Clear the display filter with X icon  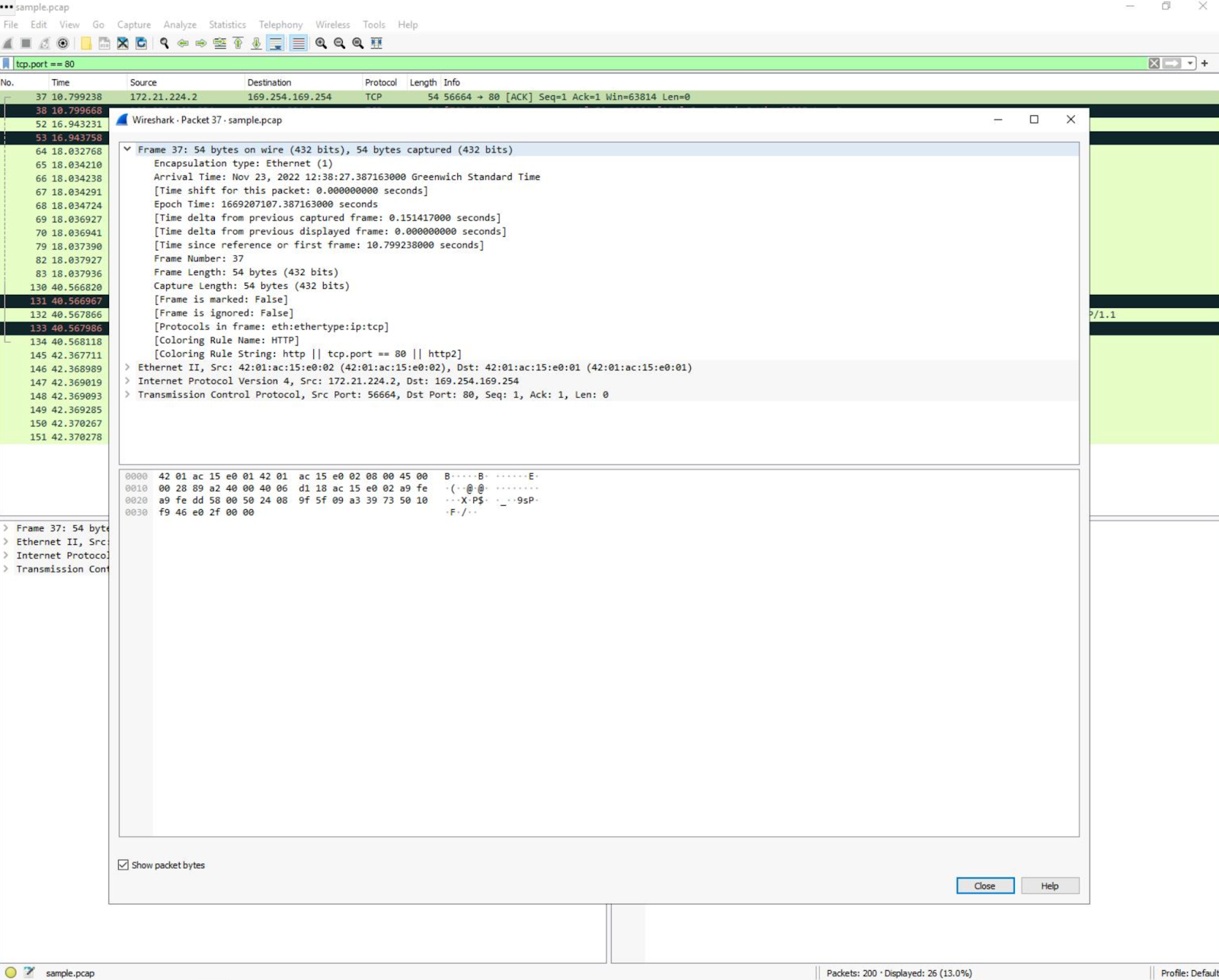[x=1154, y=63]
